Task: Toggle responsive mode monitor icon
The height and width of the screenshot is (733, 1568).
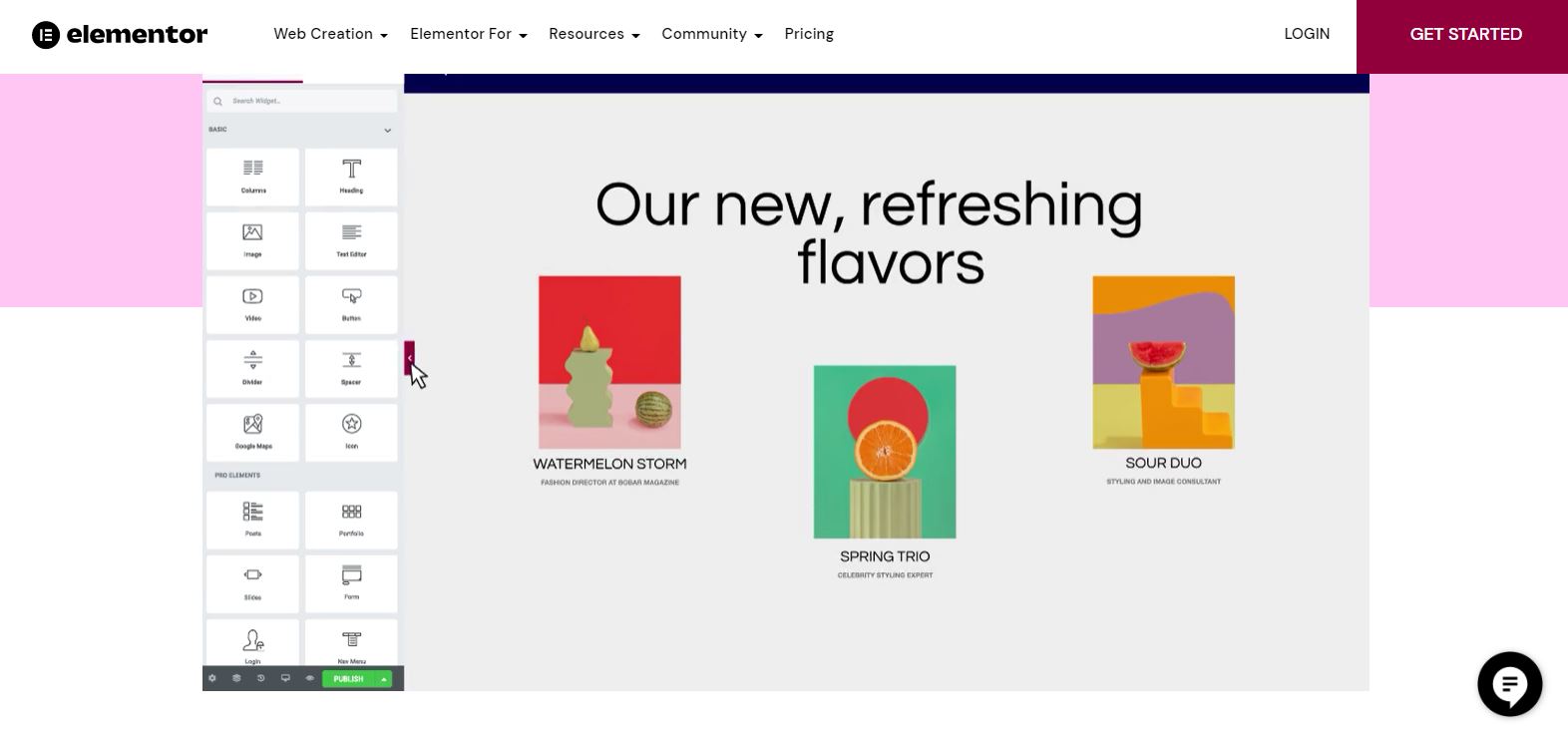Action: point(285,679)
